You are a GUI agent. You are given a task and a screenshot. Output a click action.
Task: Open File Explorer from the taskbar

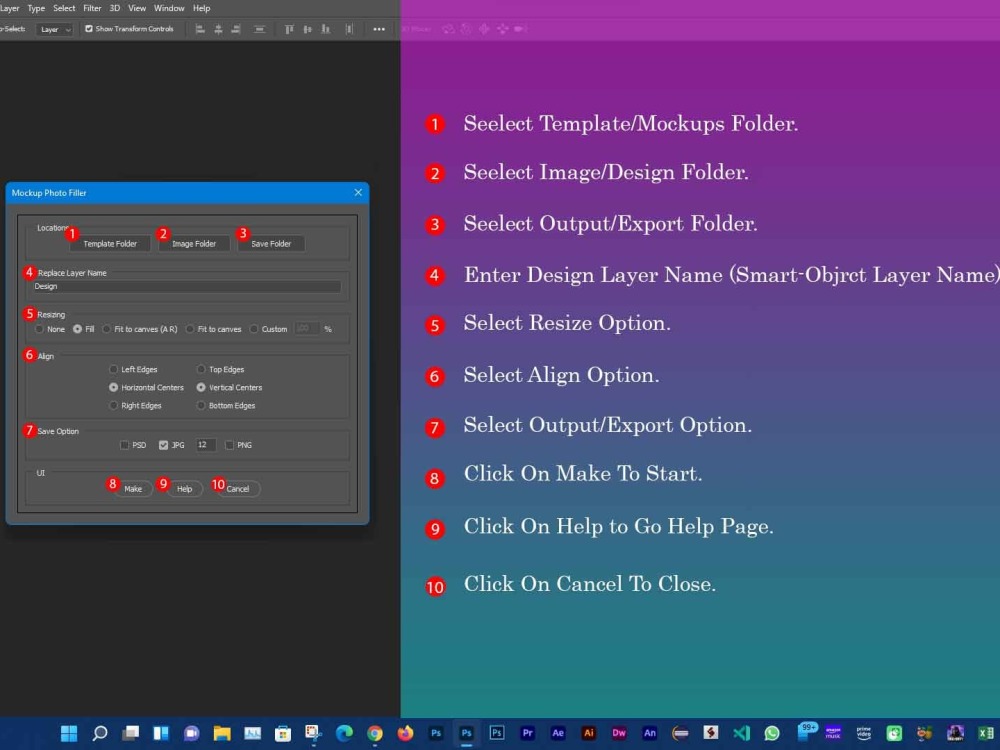pyautogui.click(x=222, y=733)
